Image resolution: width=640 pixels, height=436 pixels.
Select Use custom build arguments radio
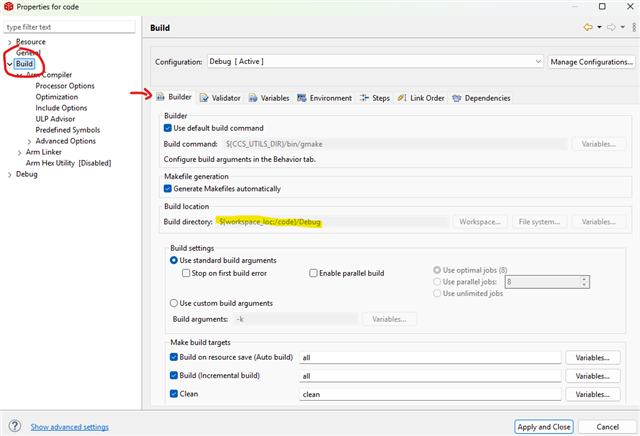[173, 303]
